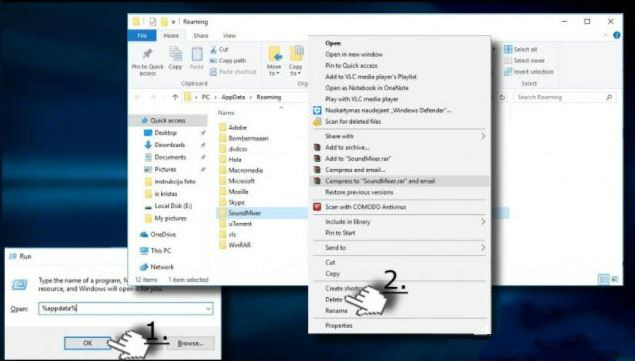Select the Mozilla folder
Screen dimensions: 635x361
click(238, 191)
